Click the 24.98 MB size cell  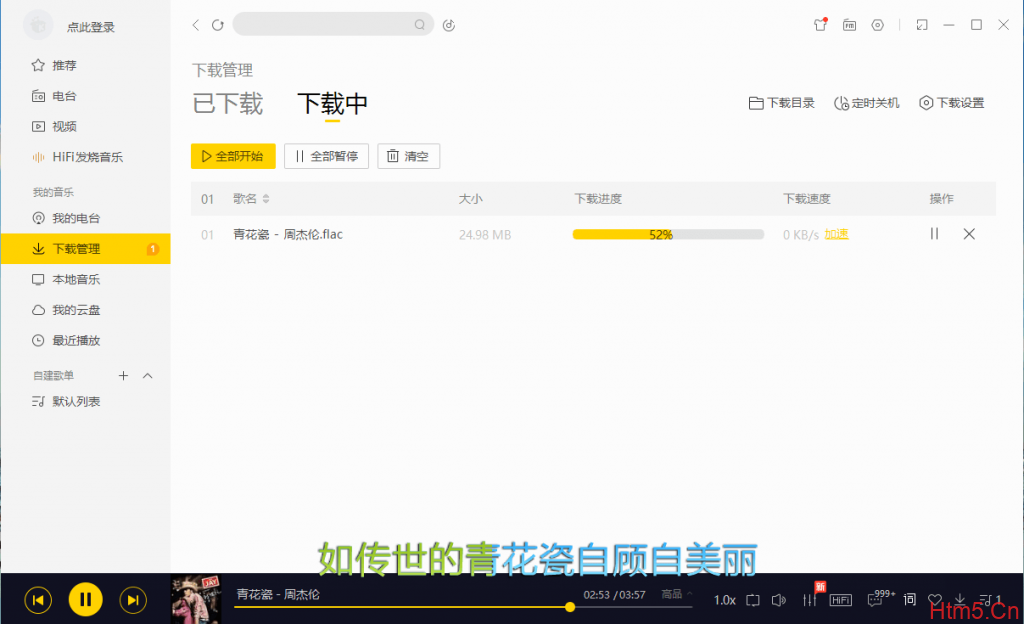485,235
